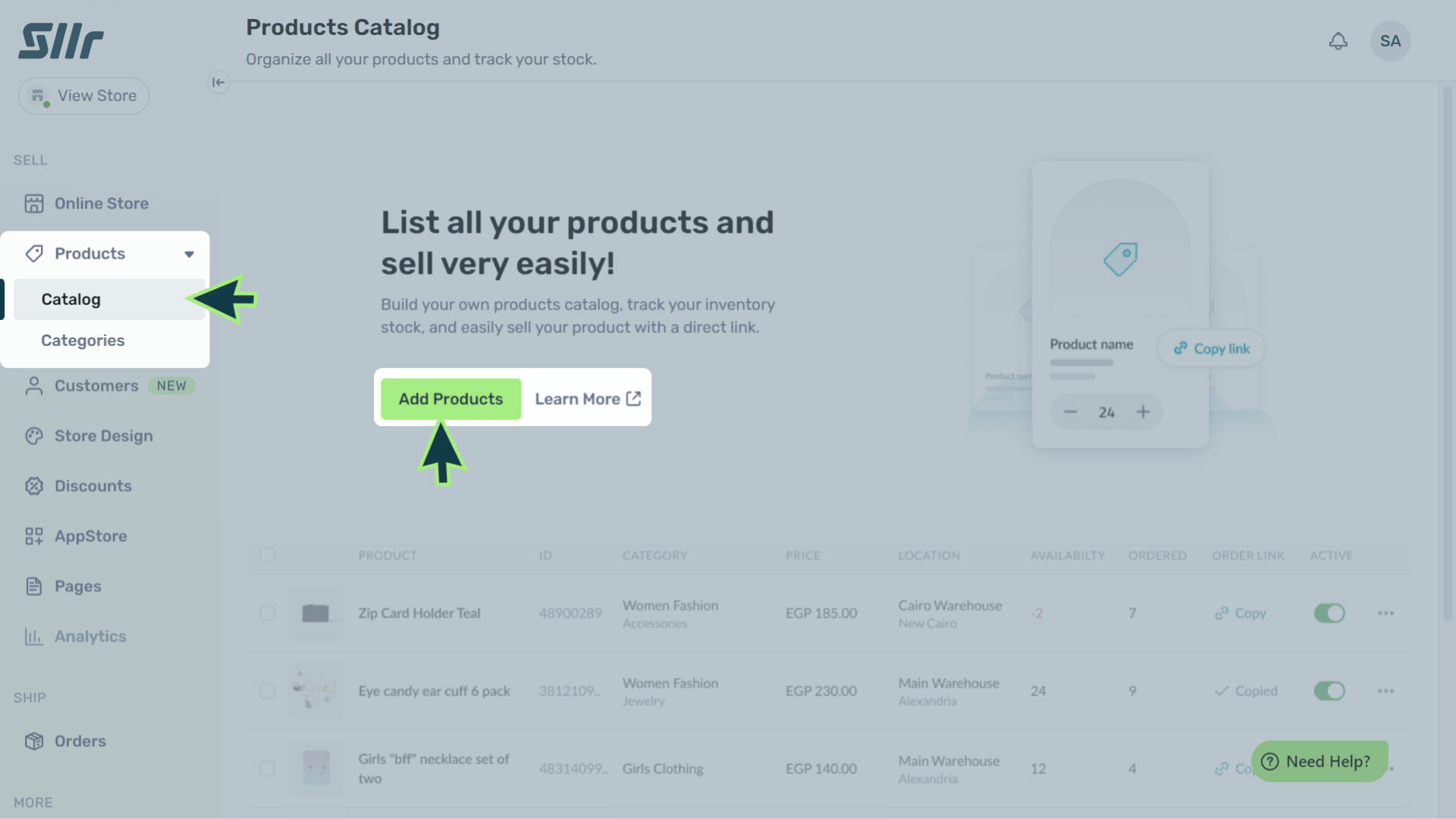Open more options for Eye candy row
1456x819 pixels.
1385,691
